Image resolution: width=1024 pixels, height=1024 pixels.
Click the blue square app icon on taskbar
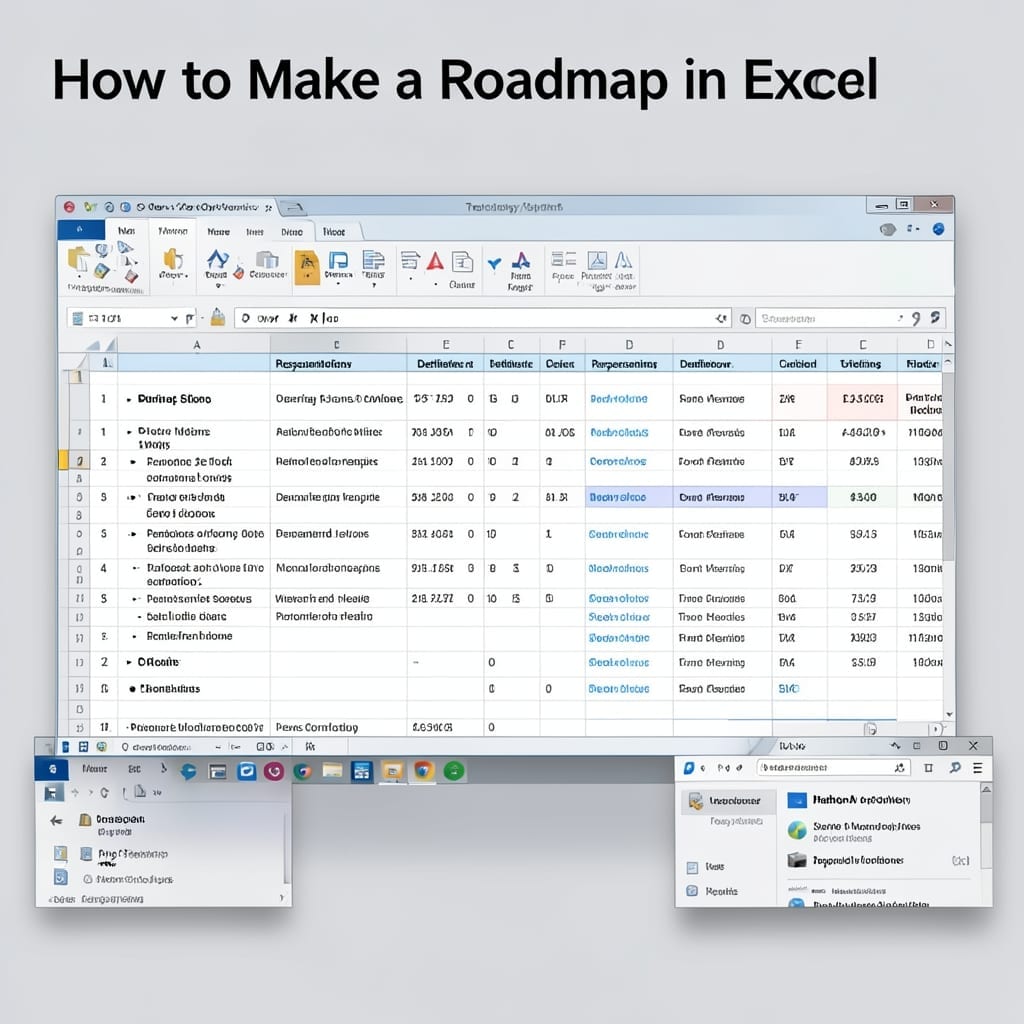[246, 771]
